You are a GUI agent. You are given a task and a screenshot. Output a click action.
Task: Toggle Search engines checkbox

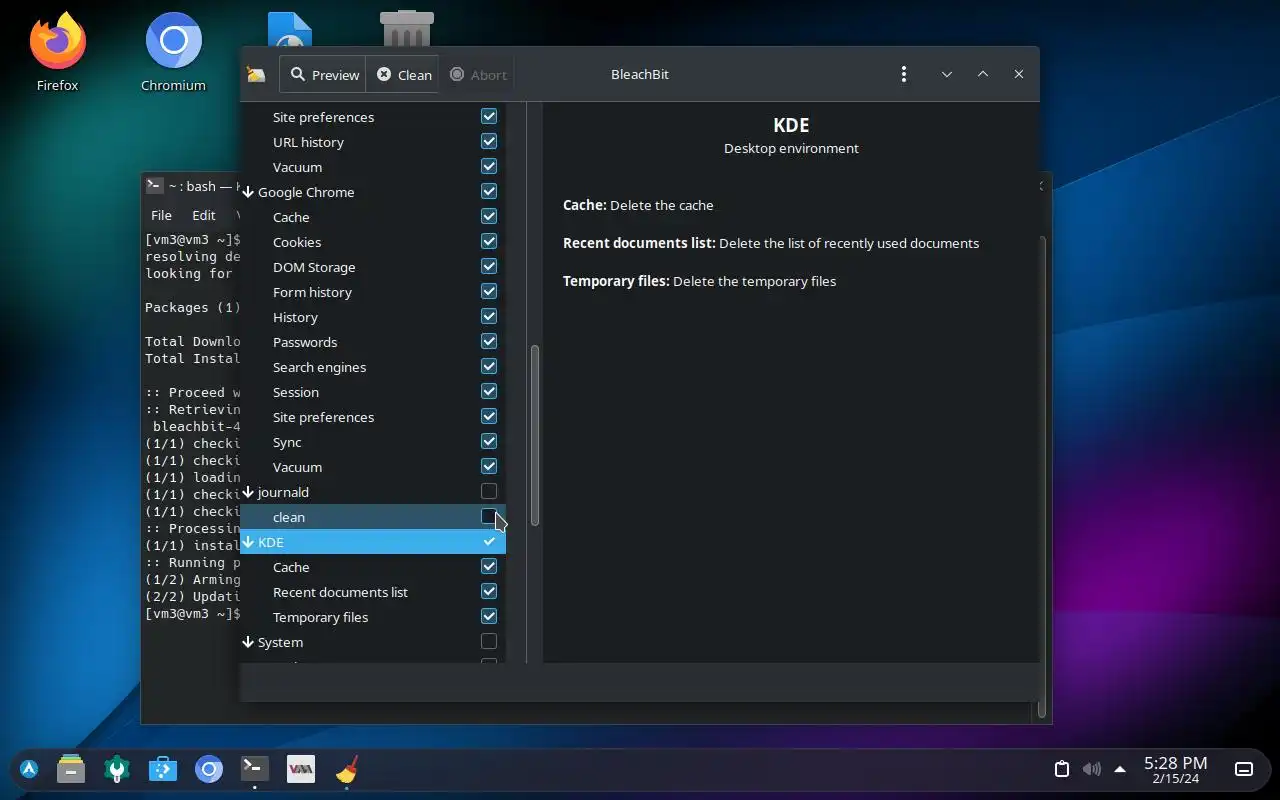tap(489, 366)
